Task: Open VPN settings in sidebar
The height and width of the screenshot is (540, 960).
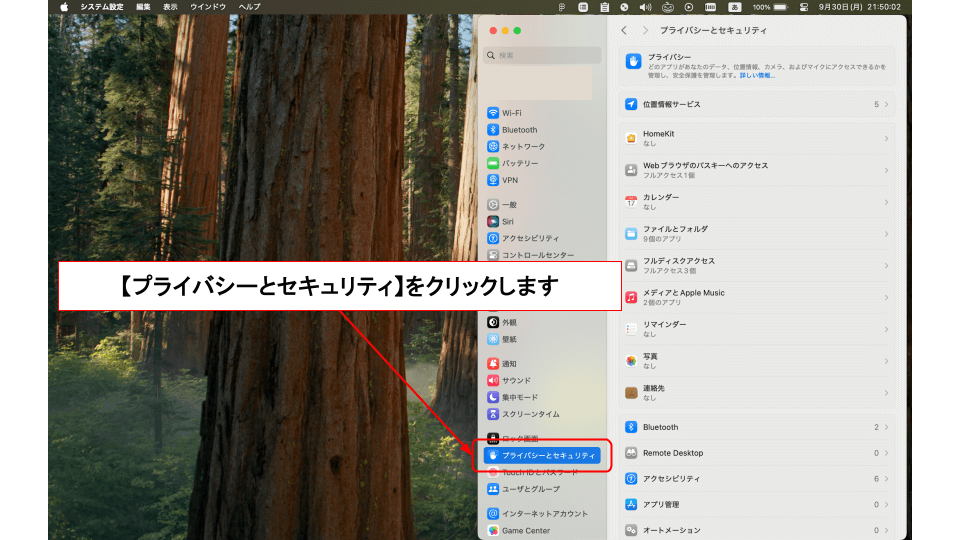Action: (509, 180)
